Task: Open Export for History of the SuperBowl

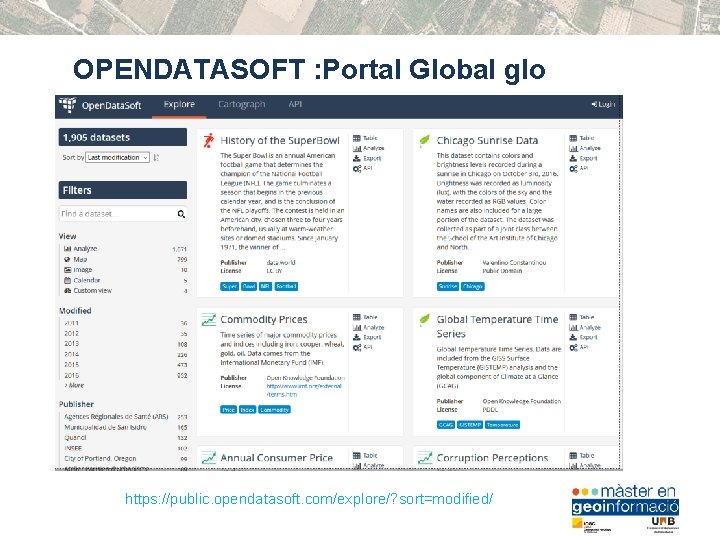Action: [367, 158]
